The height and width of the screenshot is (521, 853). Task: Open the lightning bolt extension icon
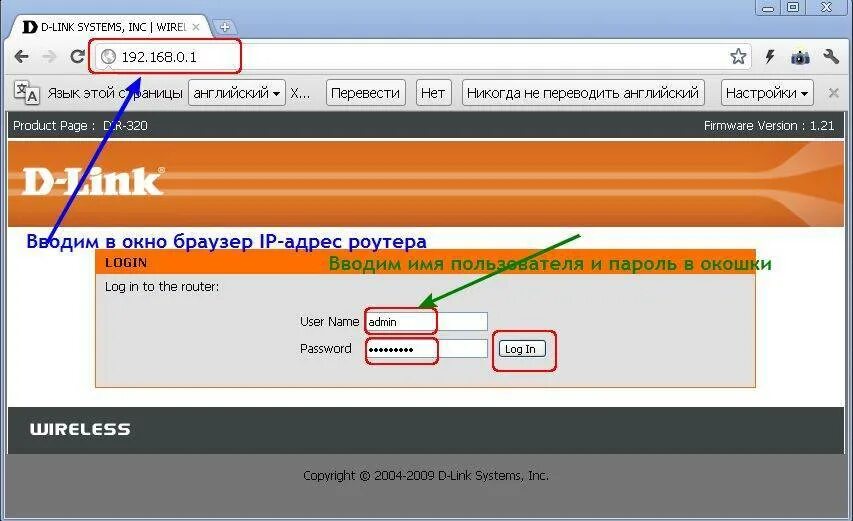point(769,56)
